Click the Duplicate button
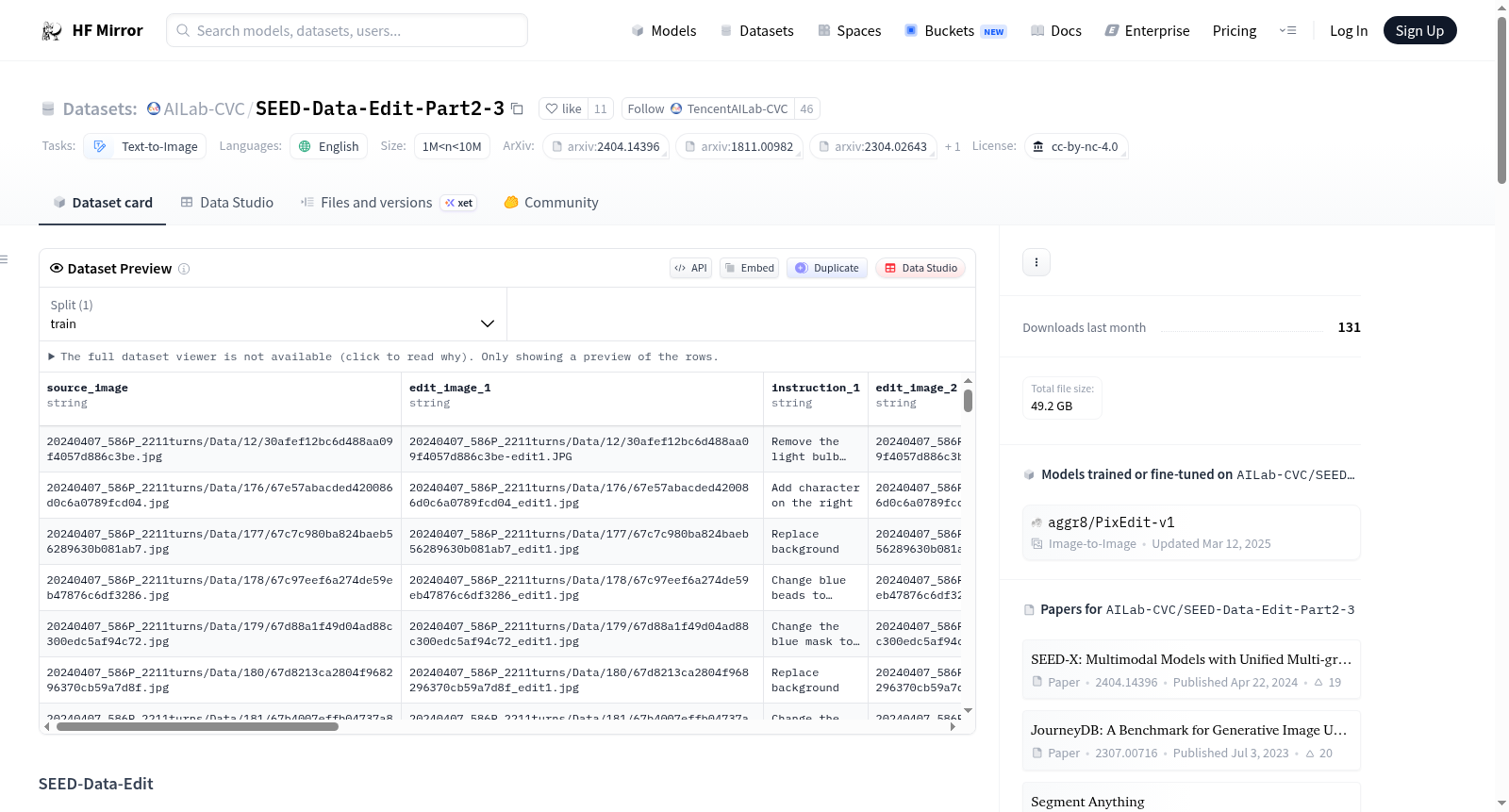This screenshot has width=1509, height=812. (x=827, y=268)
